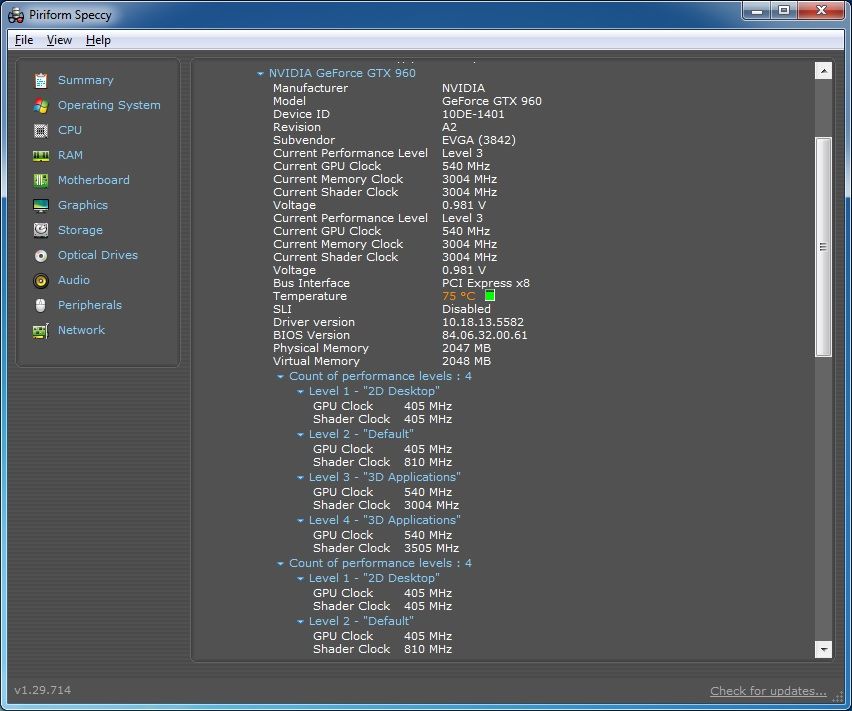Show the RAM section via its icon
This screenshot has width=852, height=711.
tap(41, 155)
